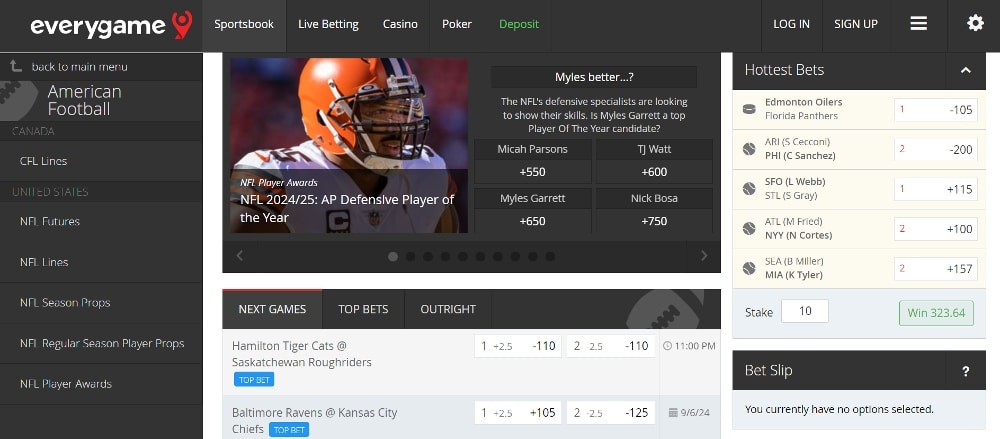Screen dimensions: 1000x439
Task: Switch to OUTRIGHT tab
Action: pyautogui.click(x=448, y=309)
